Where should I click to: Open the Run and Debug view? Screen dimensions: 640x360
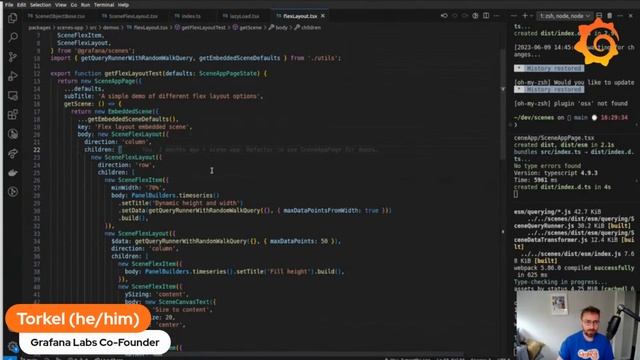coord(13,76)
